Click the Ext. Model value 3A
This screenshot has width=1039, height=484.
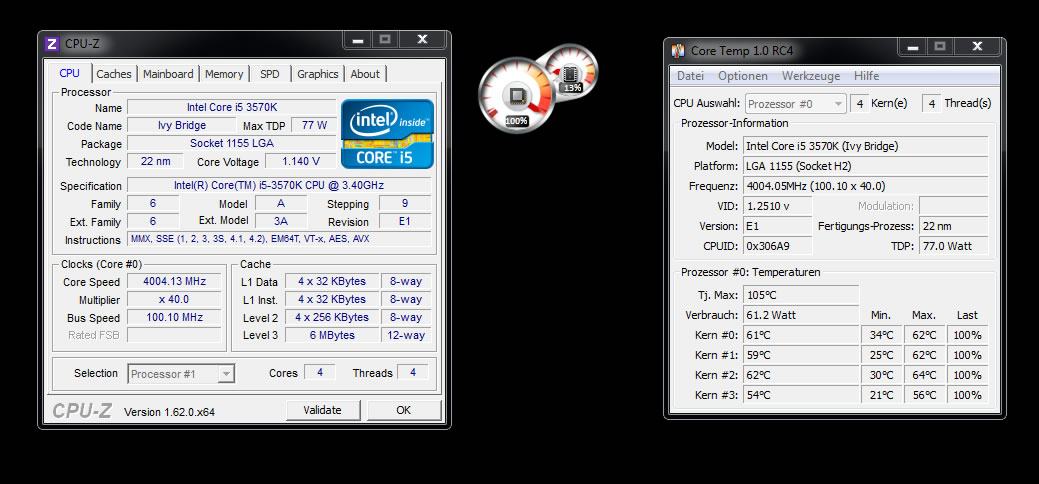[281, 221]
